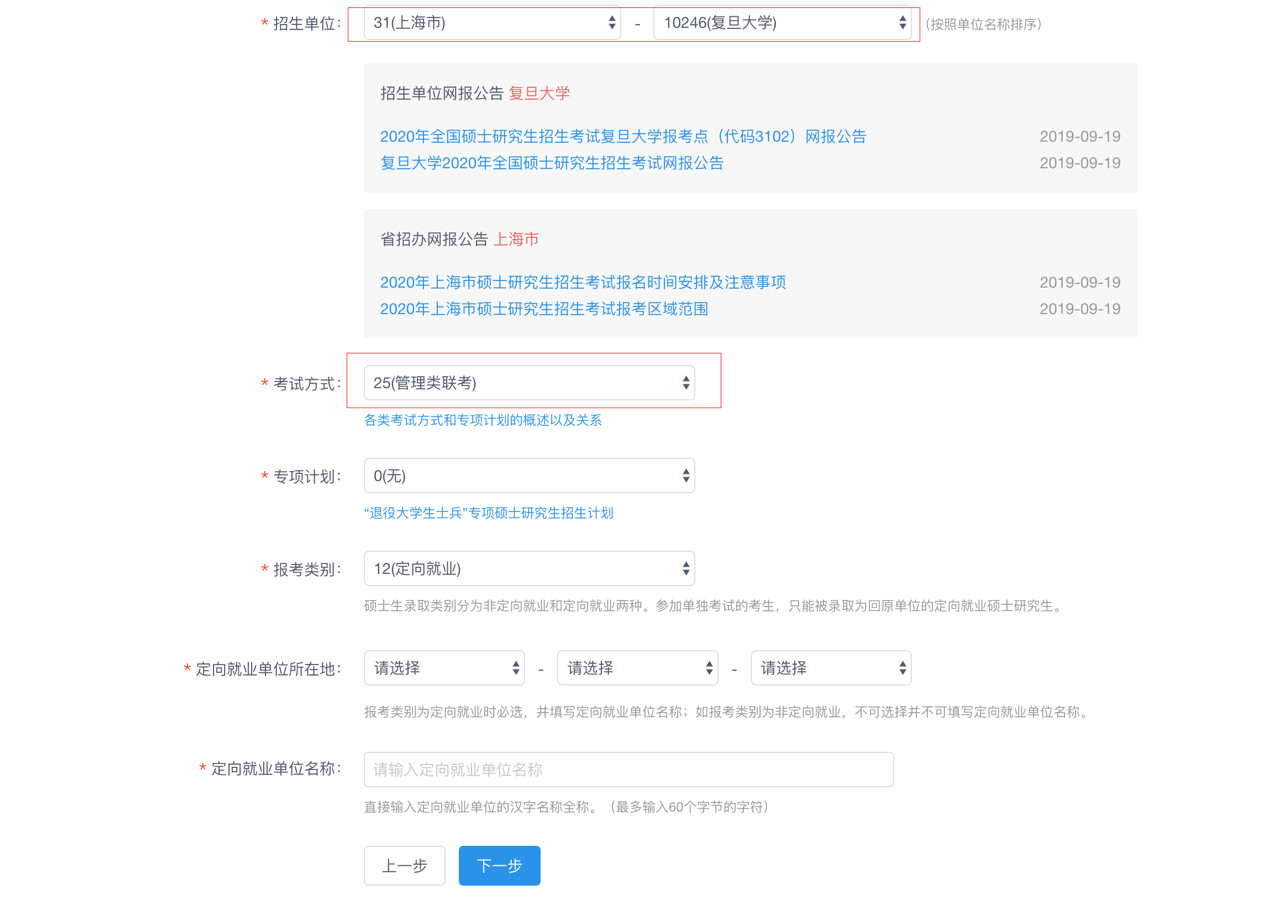Click the 上一步 button
1268x898 pixels.
point(404,866)
